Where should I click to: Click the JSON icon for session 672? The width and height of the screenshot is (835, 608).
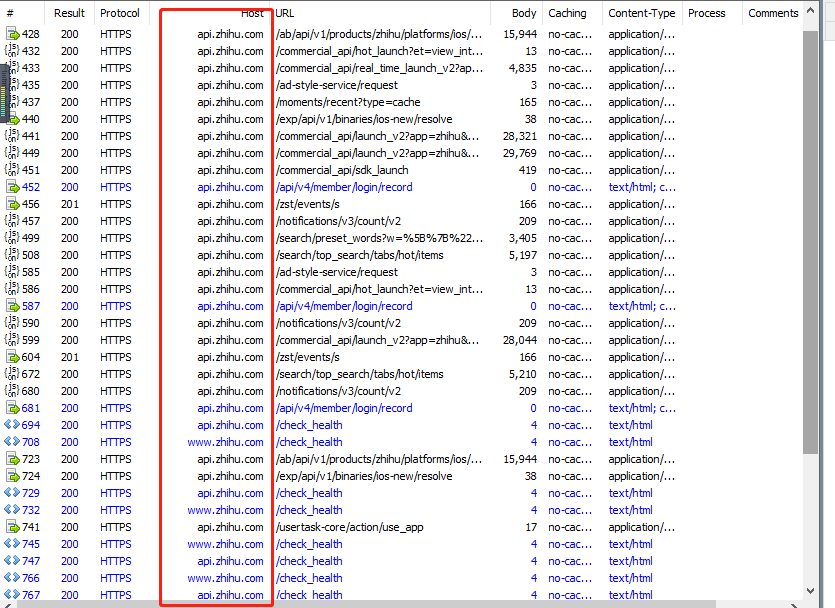tap(12, 374)
